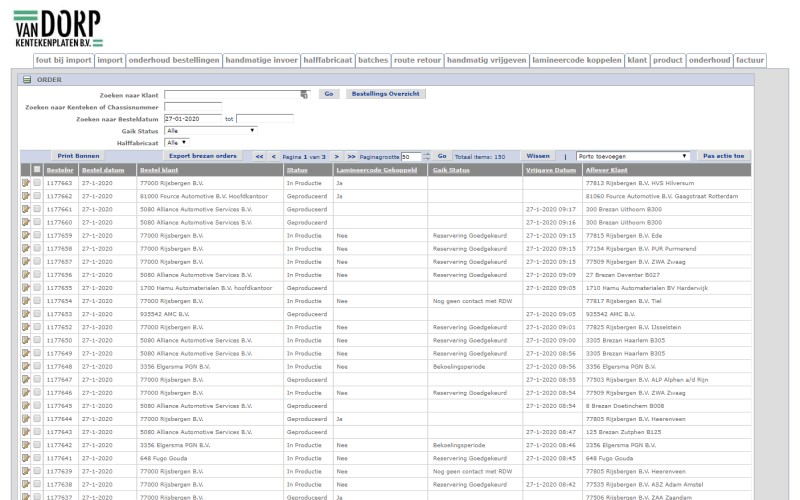Jump to last page with >> arrow
Image resolution: width=800 pixels, height=500 pixels.
pos(351,157)
